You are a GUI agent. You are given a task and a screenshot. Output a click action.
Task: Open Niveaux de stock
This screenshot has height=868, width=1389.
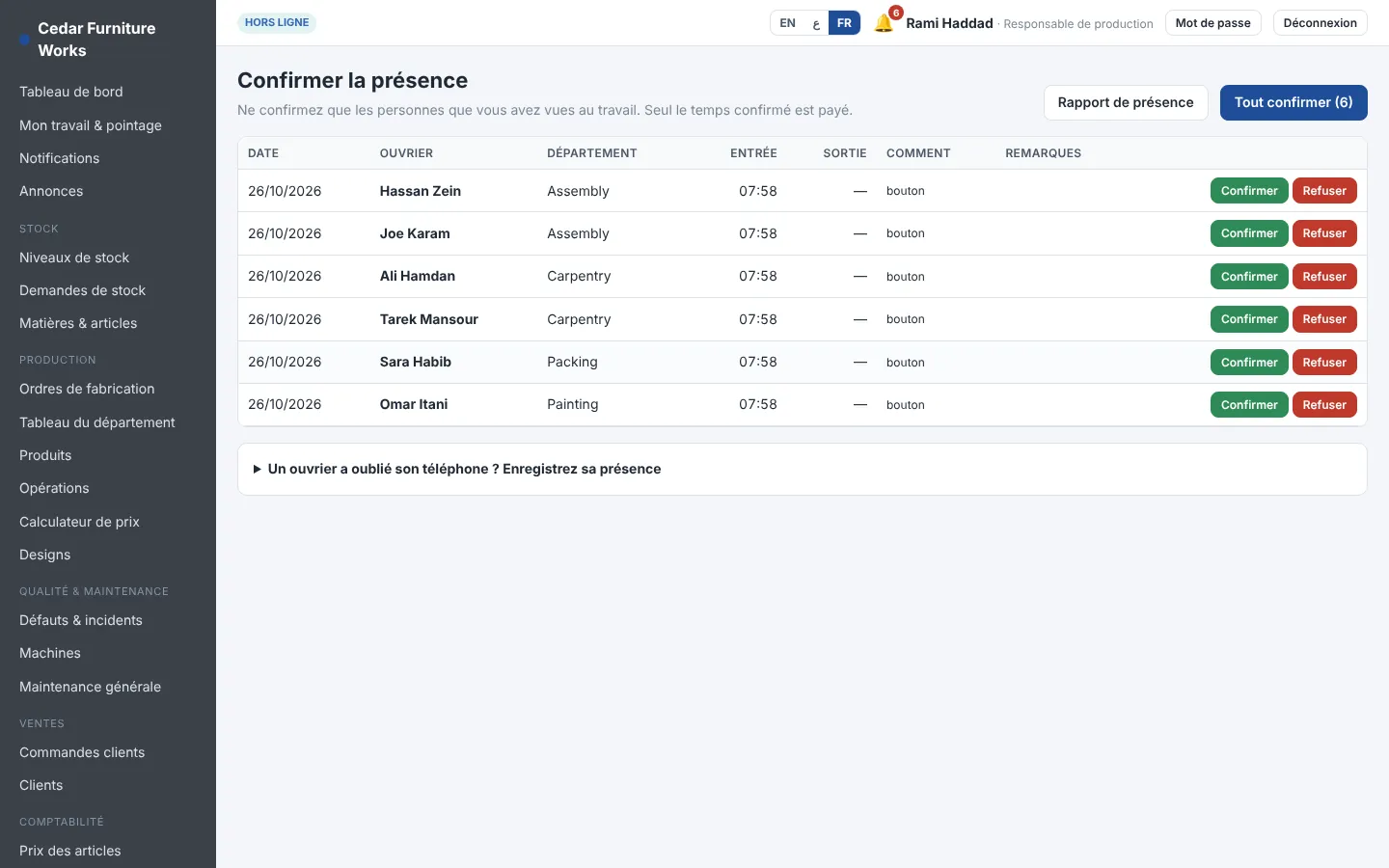coord(74,258)
